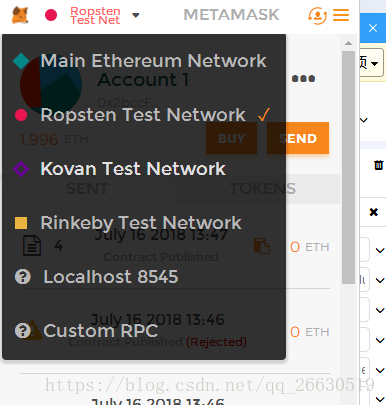The image size is (386, 405).
Task: Click the orange checkmark next to Ropsten
Action: pyautogui.click(x=264, y=115)
